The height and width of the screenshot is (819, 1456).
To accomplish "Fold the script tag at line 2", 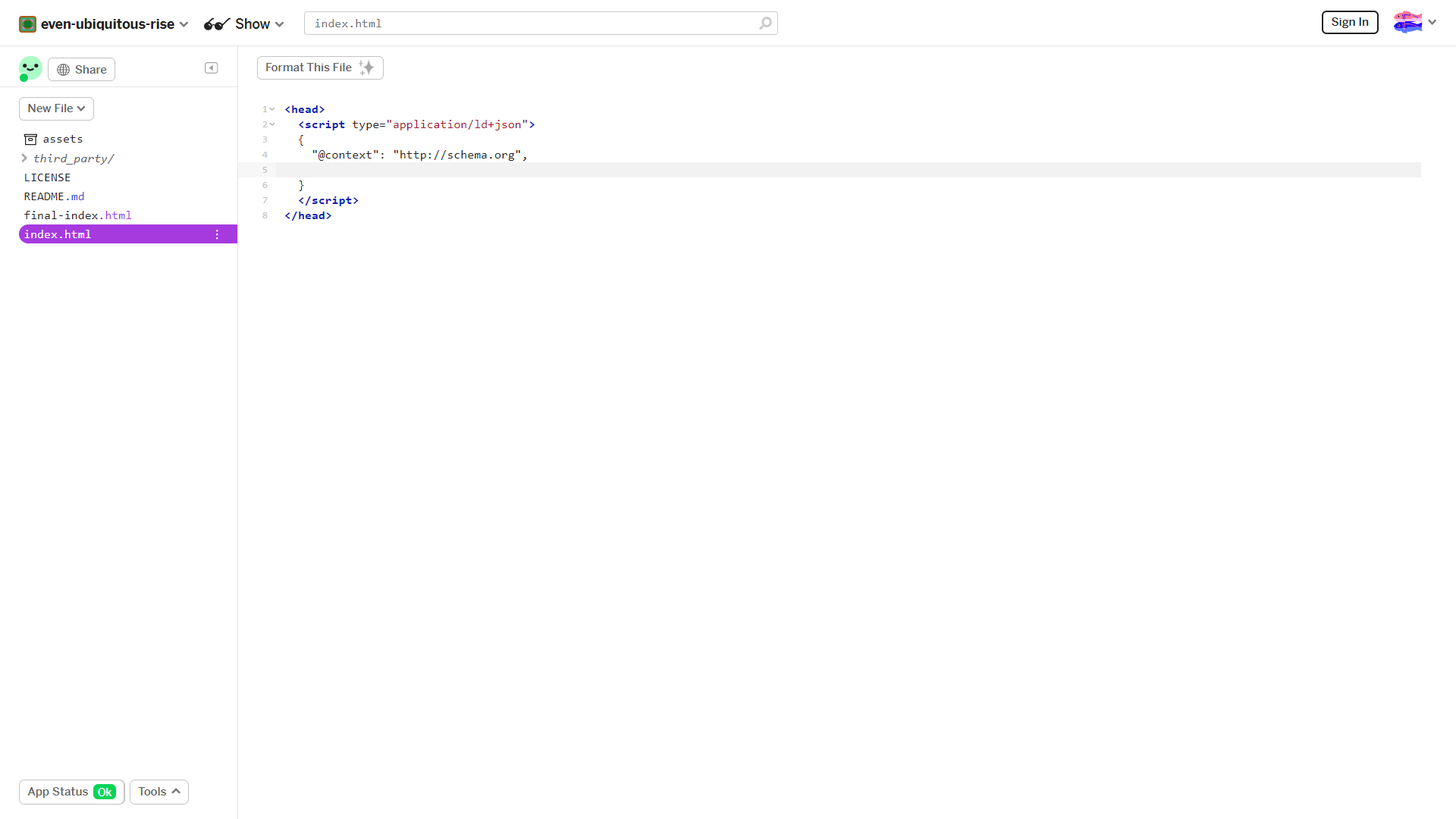I will 272,124.
